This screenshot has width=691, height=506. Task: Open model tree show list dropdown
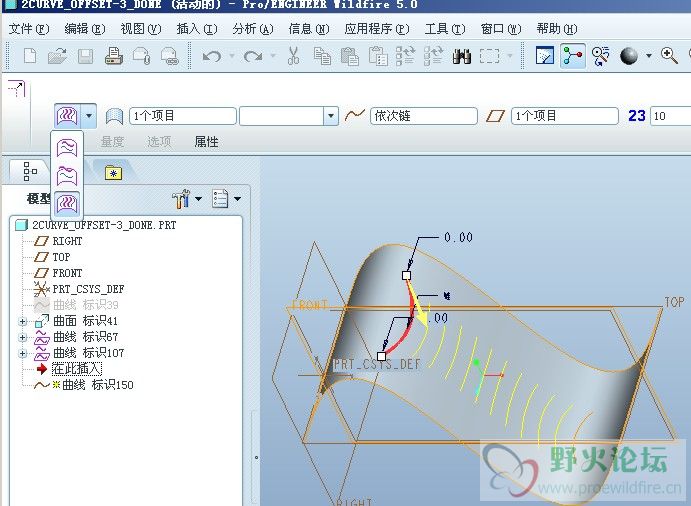226,199
